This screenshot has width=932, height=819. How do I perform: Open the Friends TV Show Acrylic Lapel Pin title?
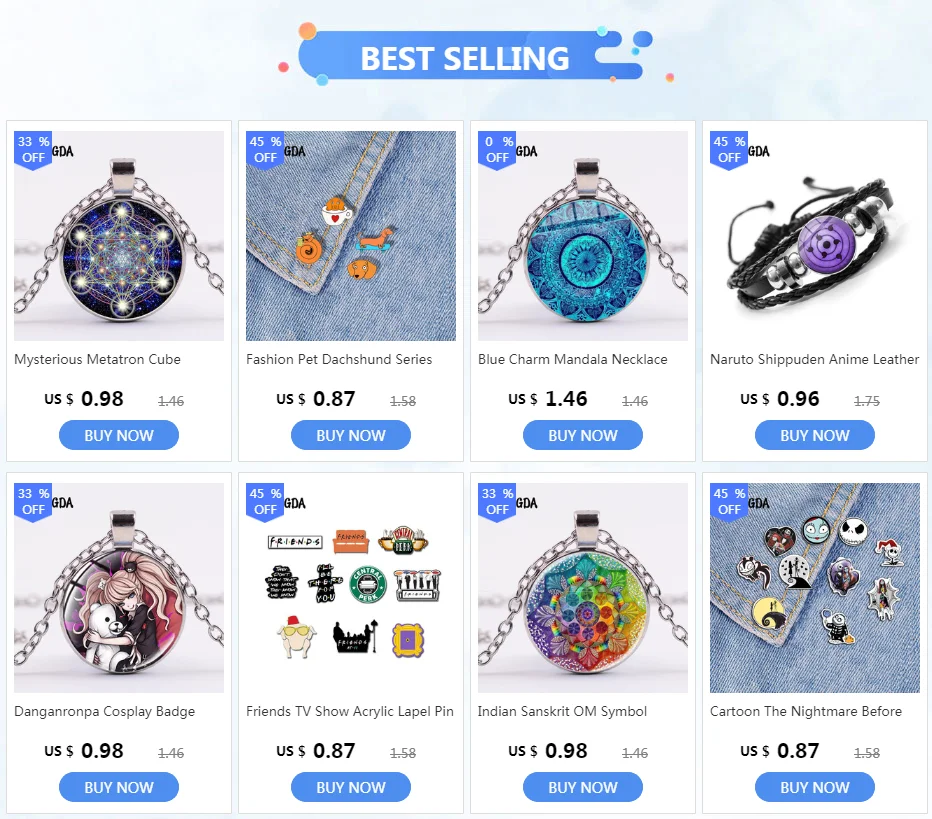[x=350, y=711]
